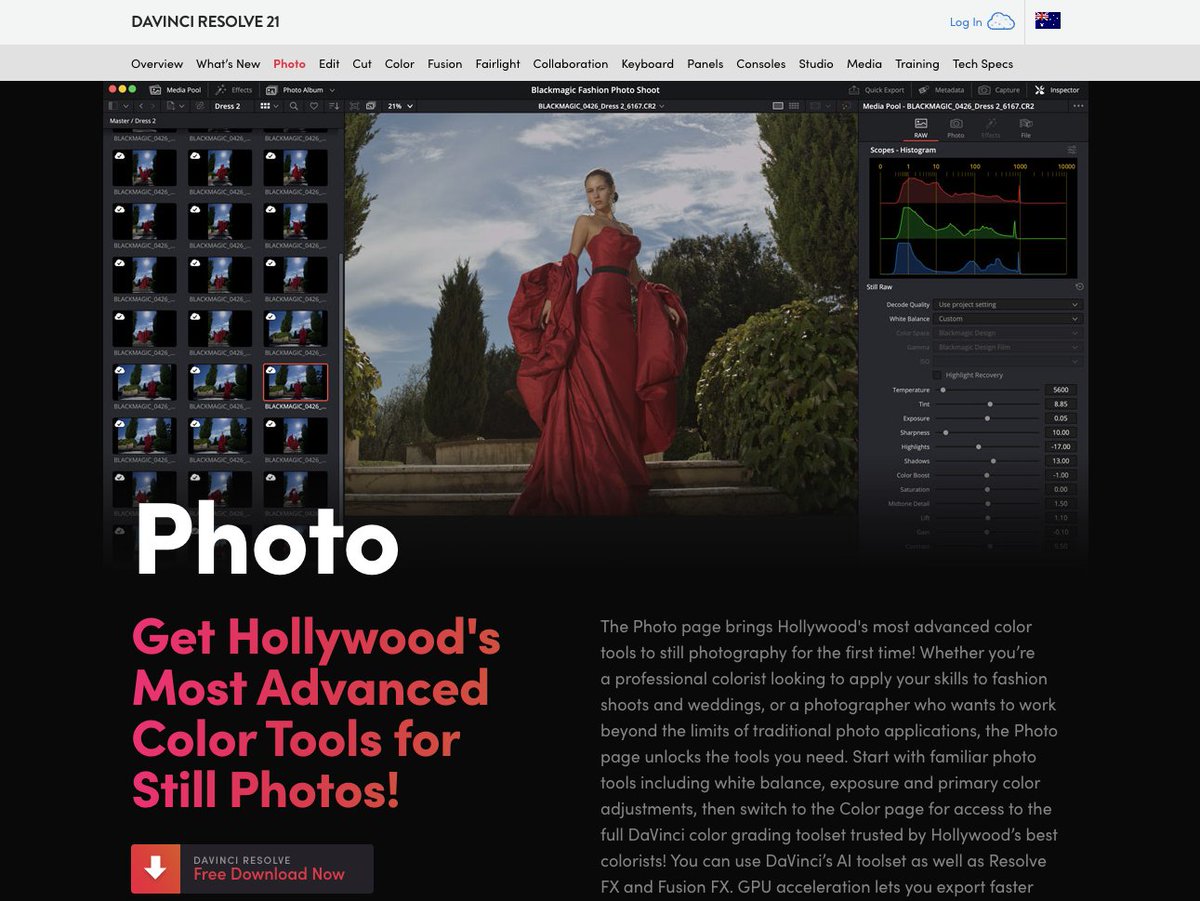Click the grid viewer mode icon

[x=794, y=106]
